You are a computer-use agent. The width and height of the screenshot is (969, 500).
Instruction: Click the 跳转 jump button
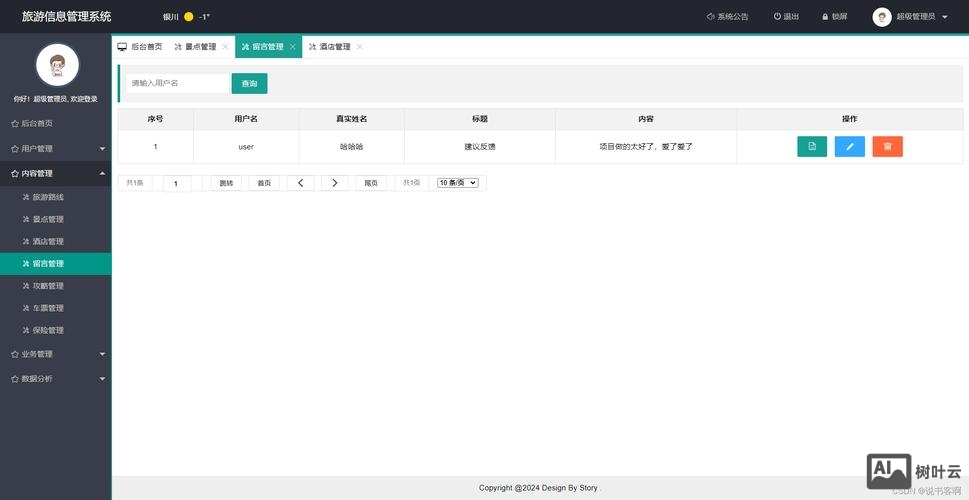226,183
